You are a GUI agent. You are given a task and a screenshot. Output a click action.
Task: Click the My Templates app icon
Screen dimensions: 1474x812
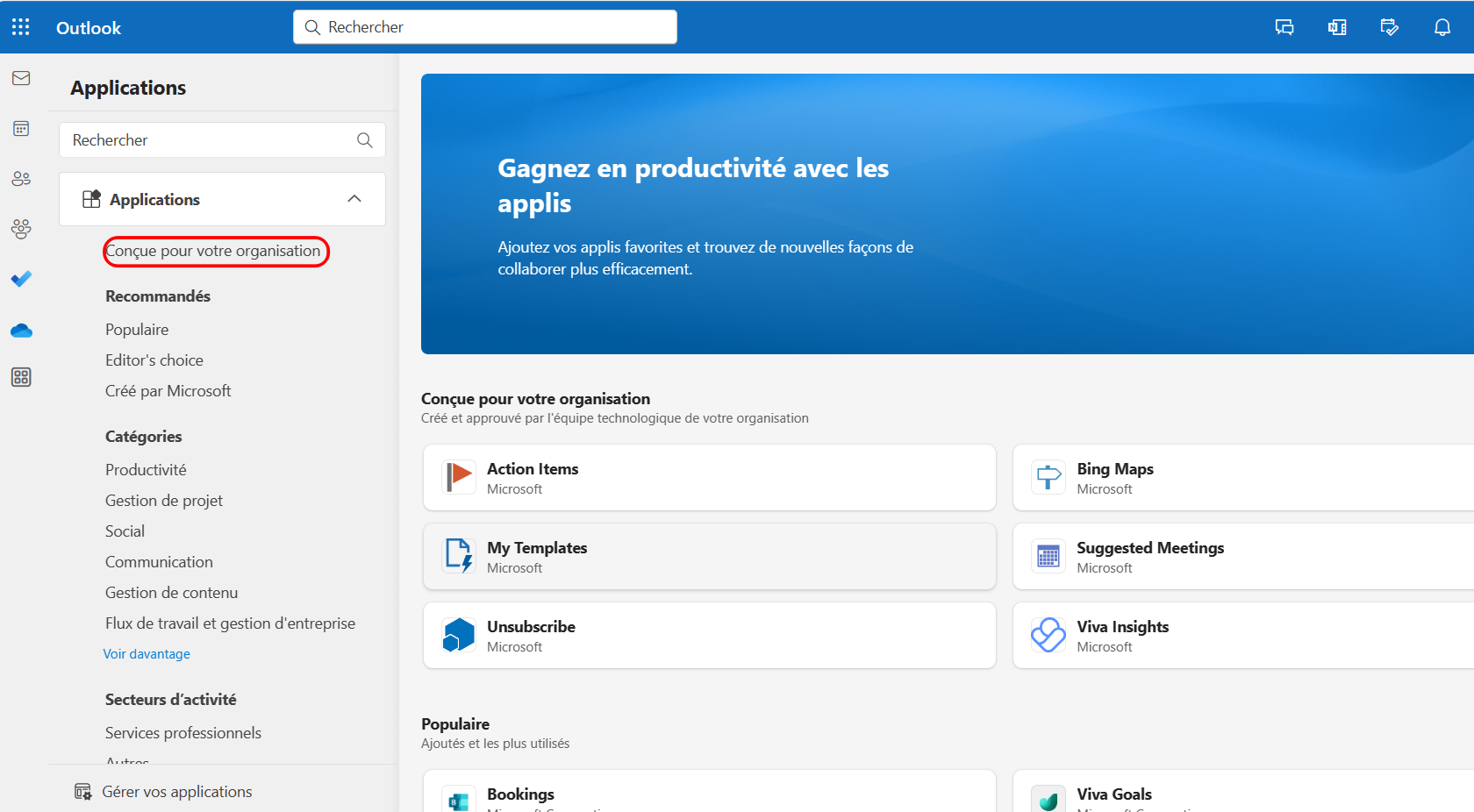(459, 556)
